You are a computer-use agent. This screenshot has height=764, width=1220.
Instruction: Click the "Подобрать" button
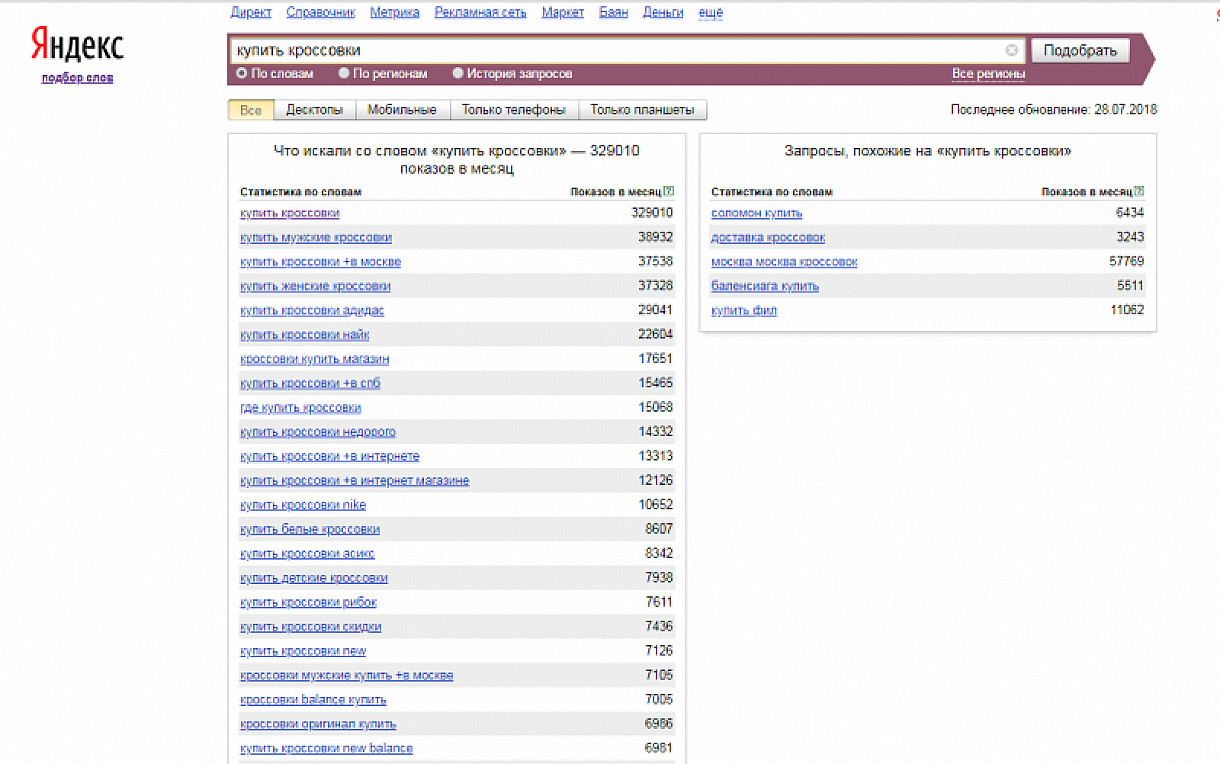pos(1080,50)
